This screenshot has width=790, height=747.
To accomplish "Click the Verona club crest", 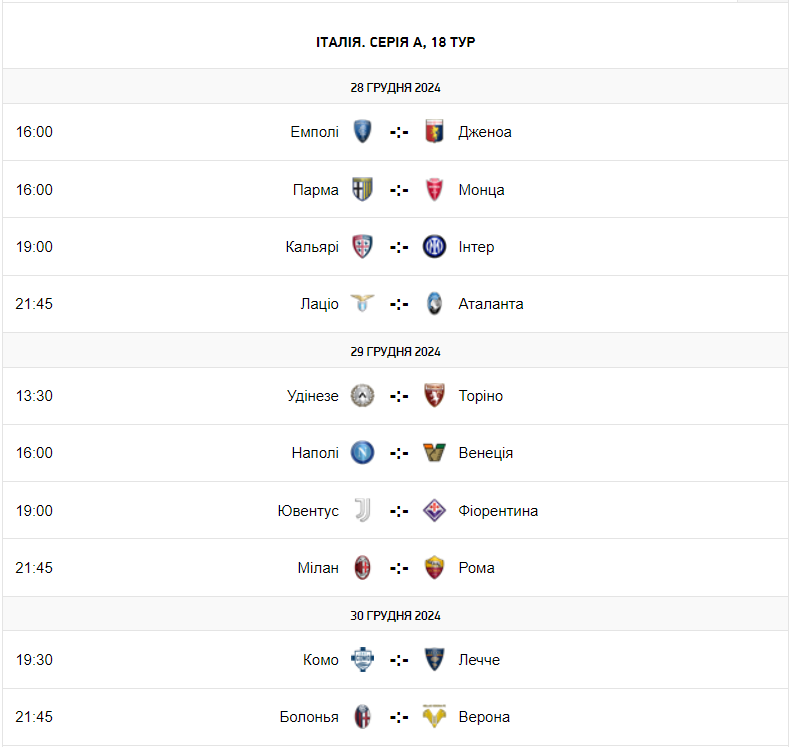I will point(434,717).
